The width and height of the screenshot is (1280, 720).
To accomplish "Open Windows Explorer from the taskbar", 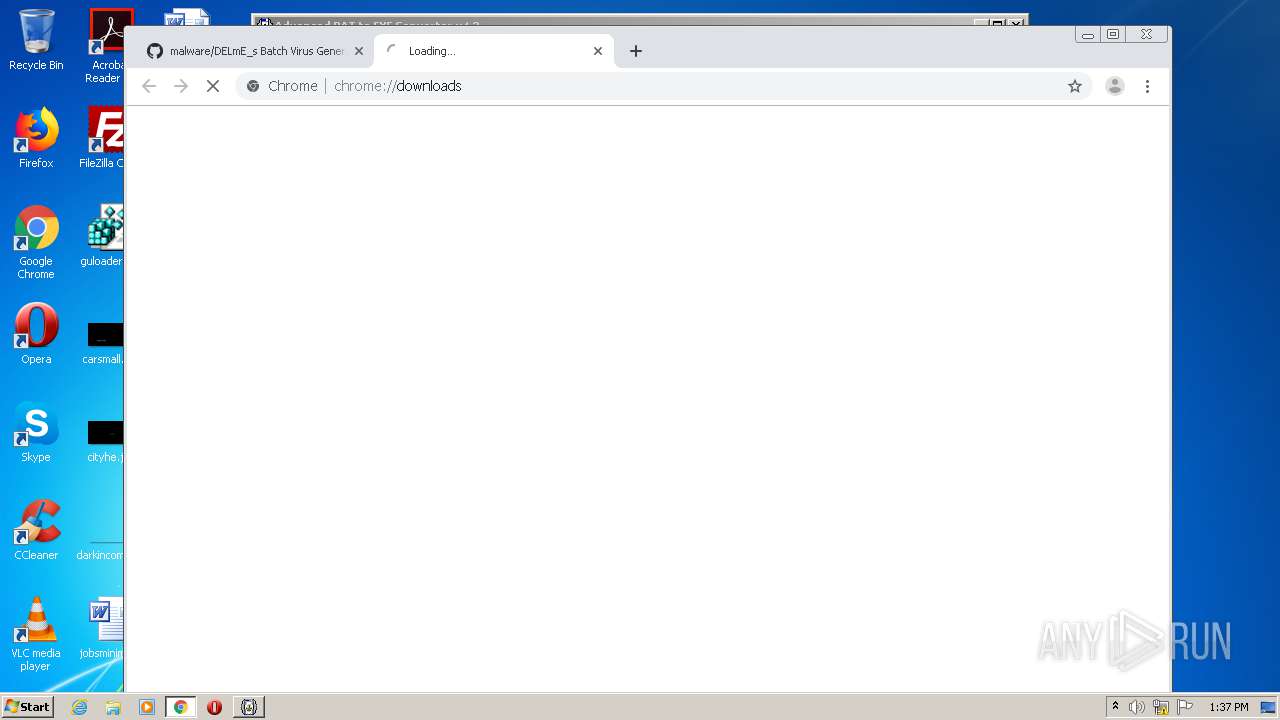I will [113, 707].
